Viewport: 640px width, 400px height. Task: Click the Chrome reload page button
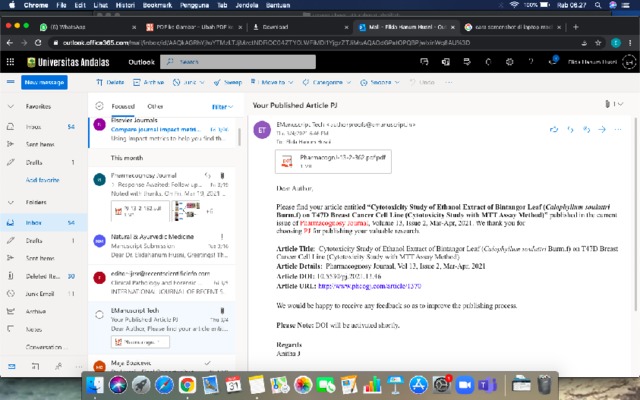[38, 42]
